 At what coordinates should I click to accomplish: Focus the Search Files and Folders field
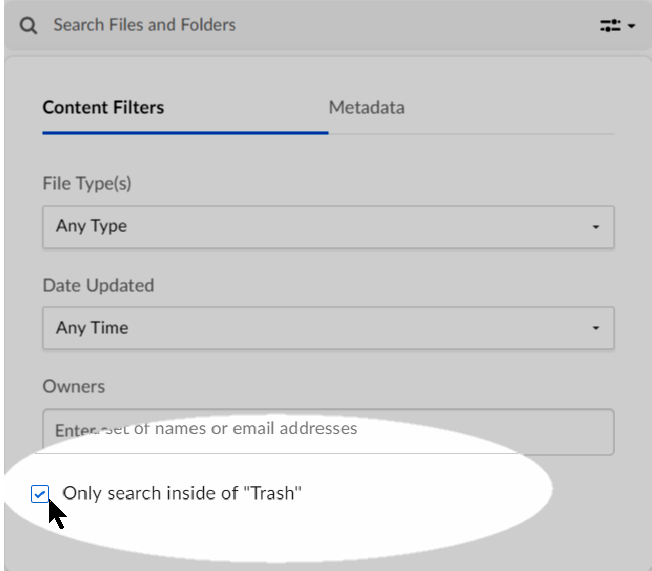click(x=300, y=25)
